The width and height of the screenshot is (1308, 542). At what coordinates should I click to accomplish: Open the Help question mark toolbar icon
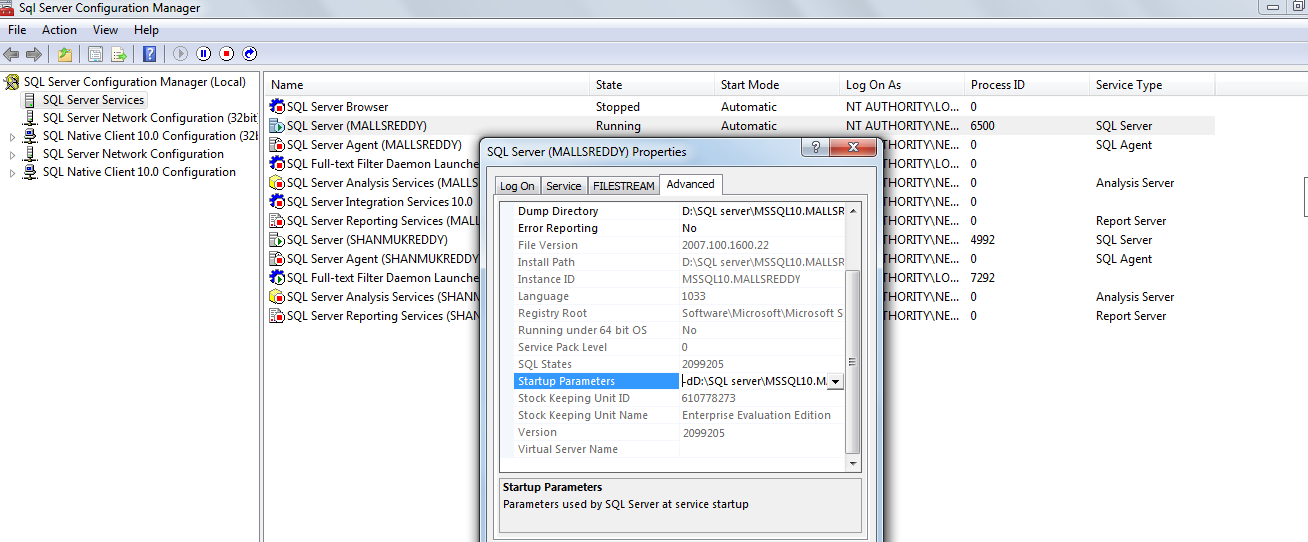(x=150, y=54)
